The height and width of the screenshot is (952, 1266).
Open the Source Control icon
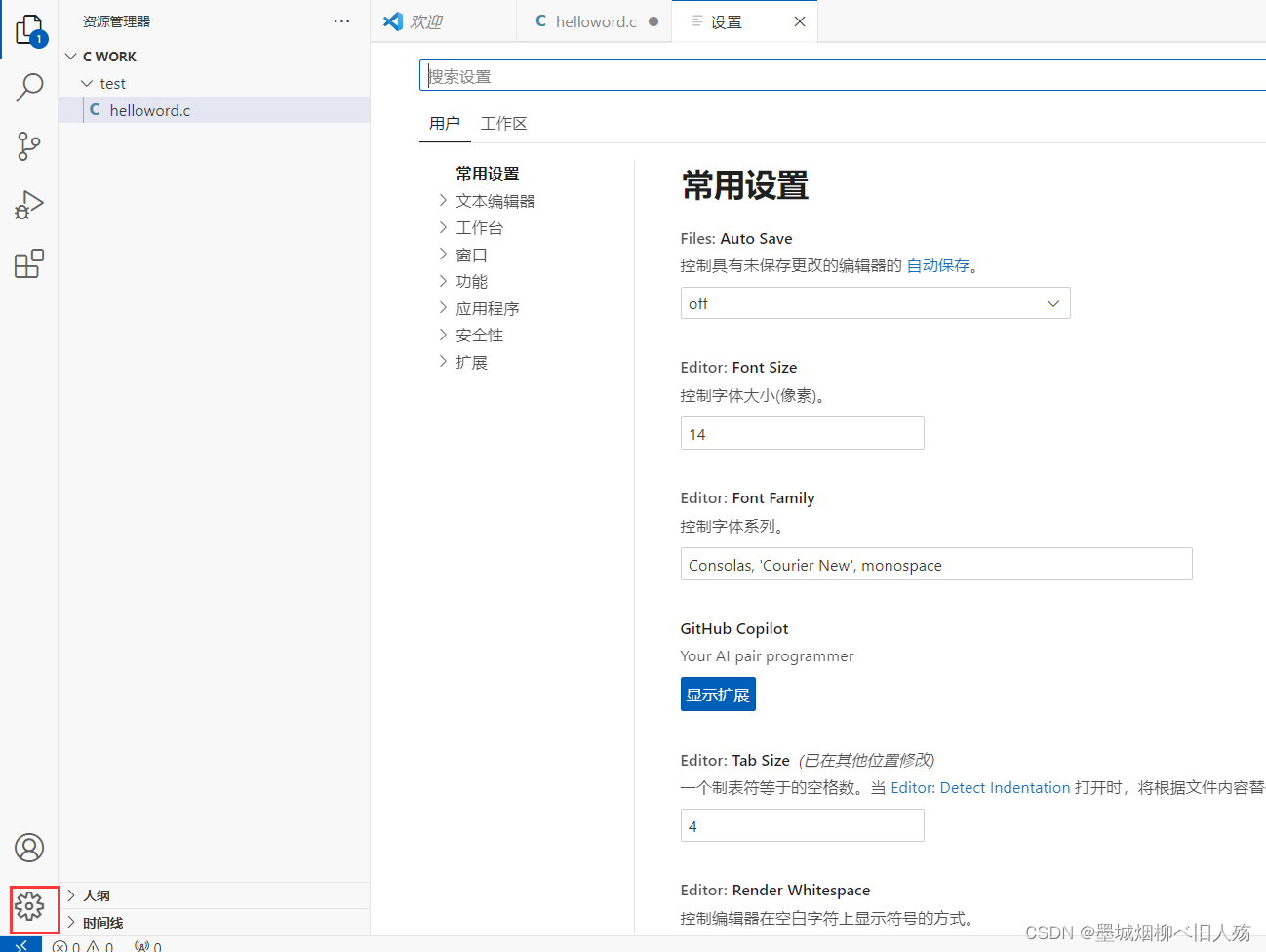click(x=29, y=146)
